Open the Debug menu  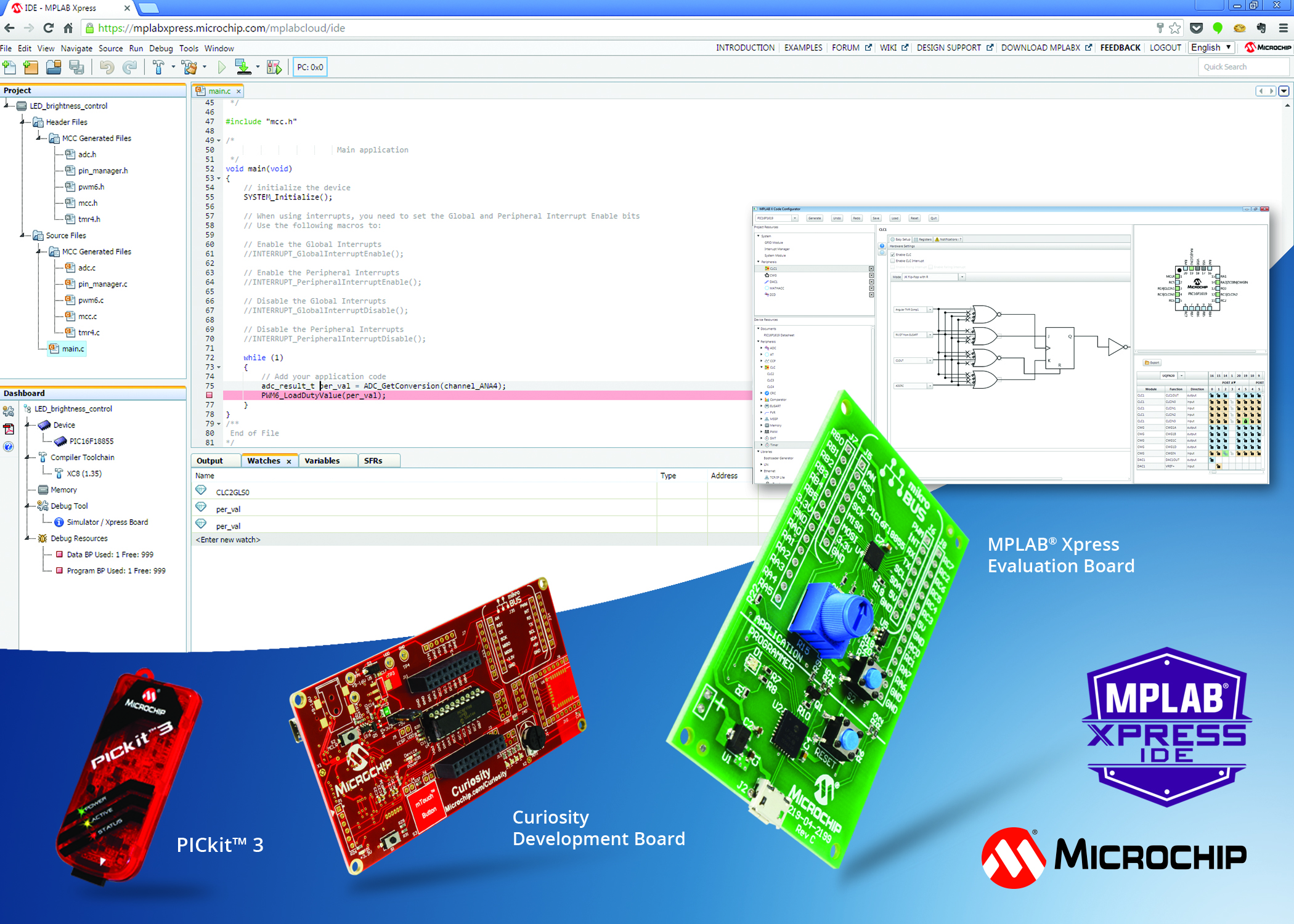161,48
